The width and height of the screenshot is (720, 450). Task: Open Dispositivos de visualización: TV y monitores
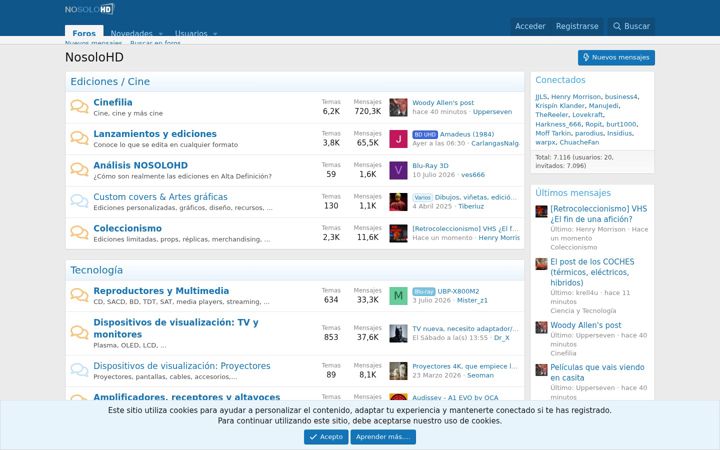click(176, 328)
